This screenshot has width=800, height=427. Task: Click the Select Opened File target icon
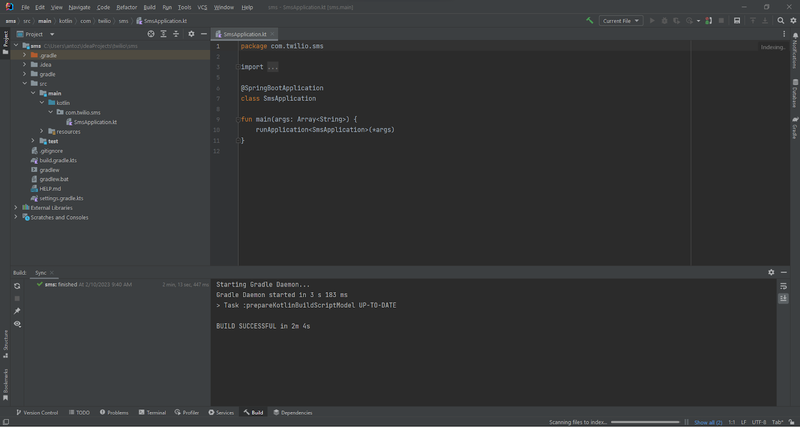pos(151,33)
